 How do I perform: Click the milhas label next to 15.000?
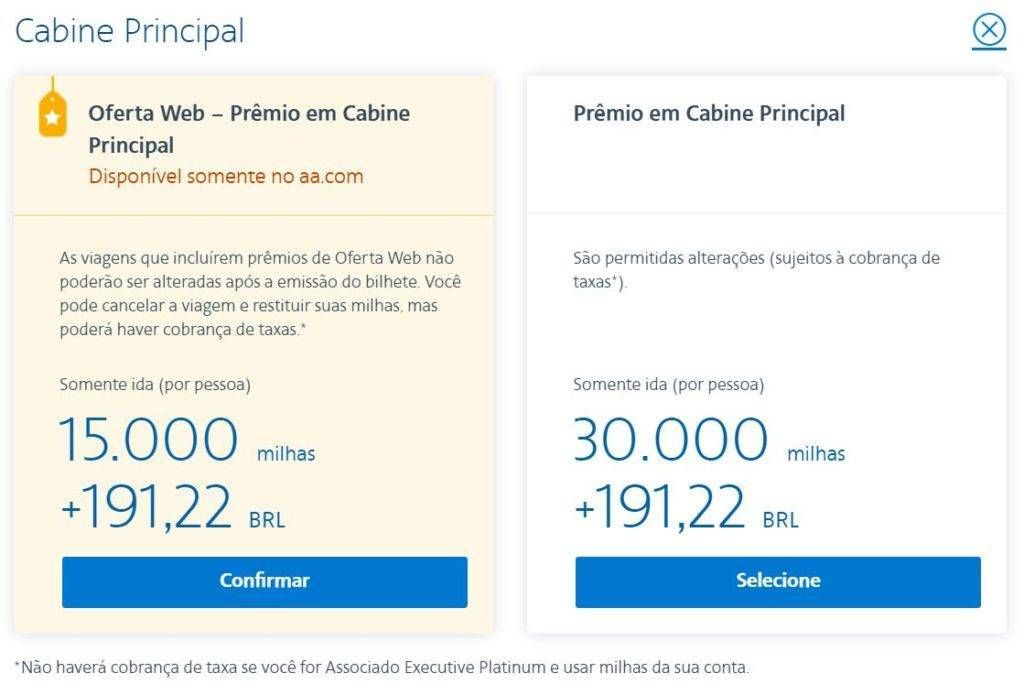tap(286, 453)
